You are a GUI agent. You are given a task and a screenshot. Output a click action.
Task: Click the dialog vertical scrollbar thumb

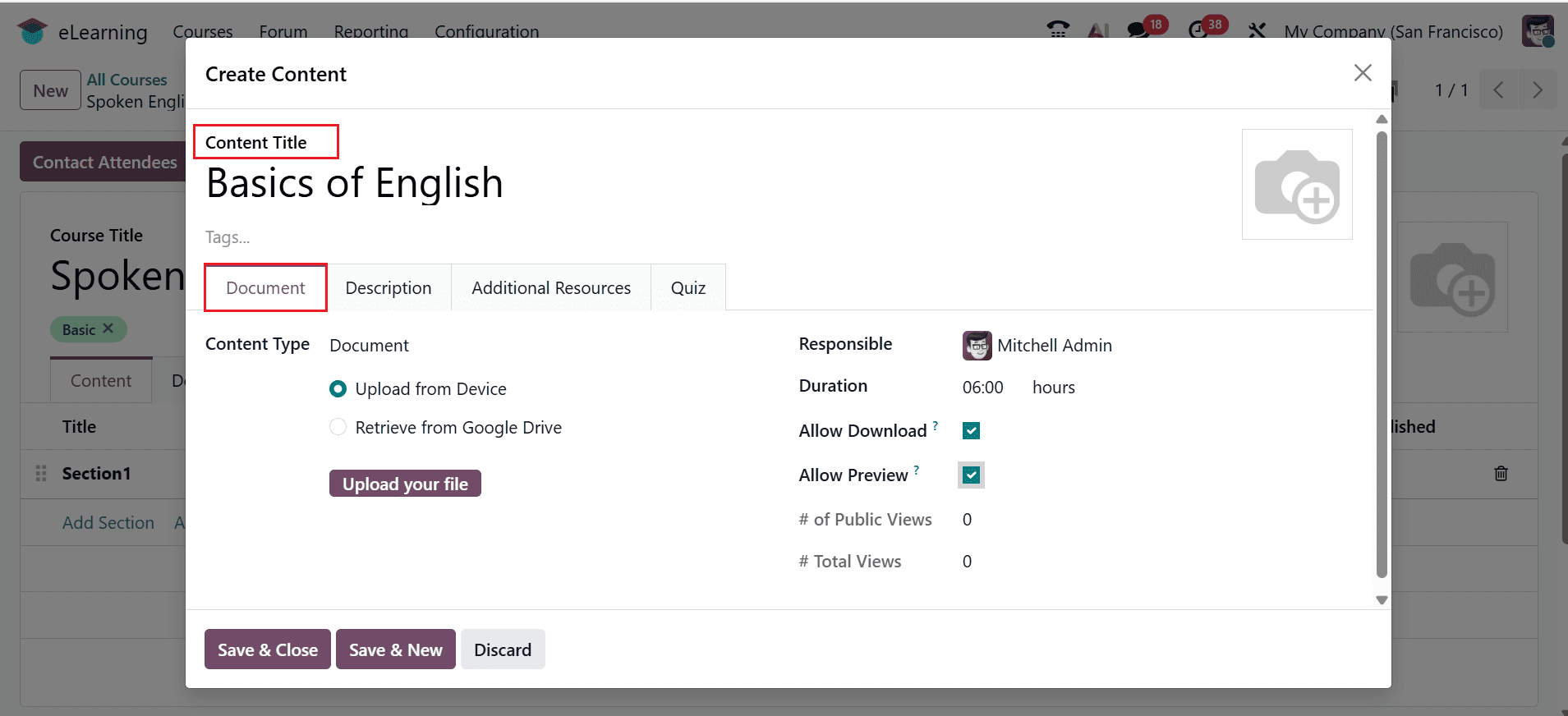click(x=1382, y=353)
